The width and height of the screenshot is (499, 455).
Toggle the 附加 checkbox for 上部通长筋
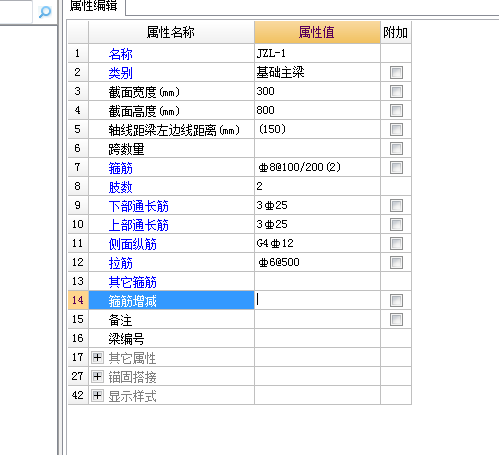point(396,224)
